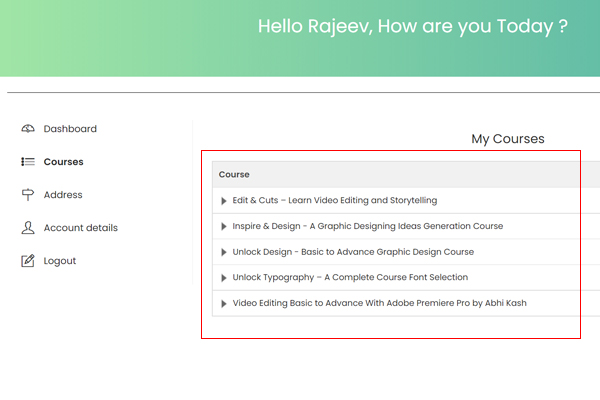The image size is (600, 400).
Task: Expand the Video Editing Basic to Advance arrow
Action: pyautogui.click(x=224, y=303)
